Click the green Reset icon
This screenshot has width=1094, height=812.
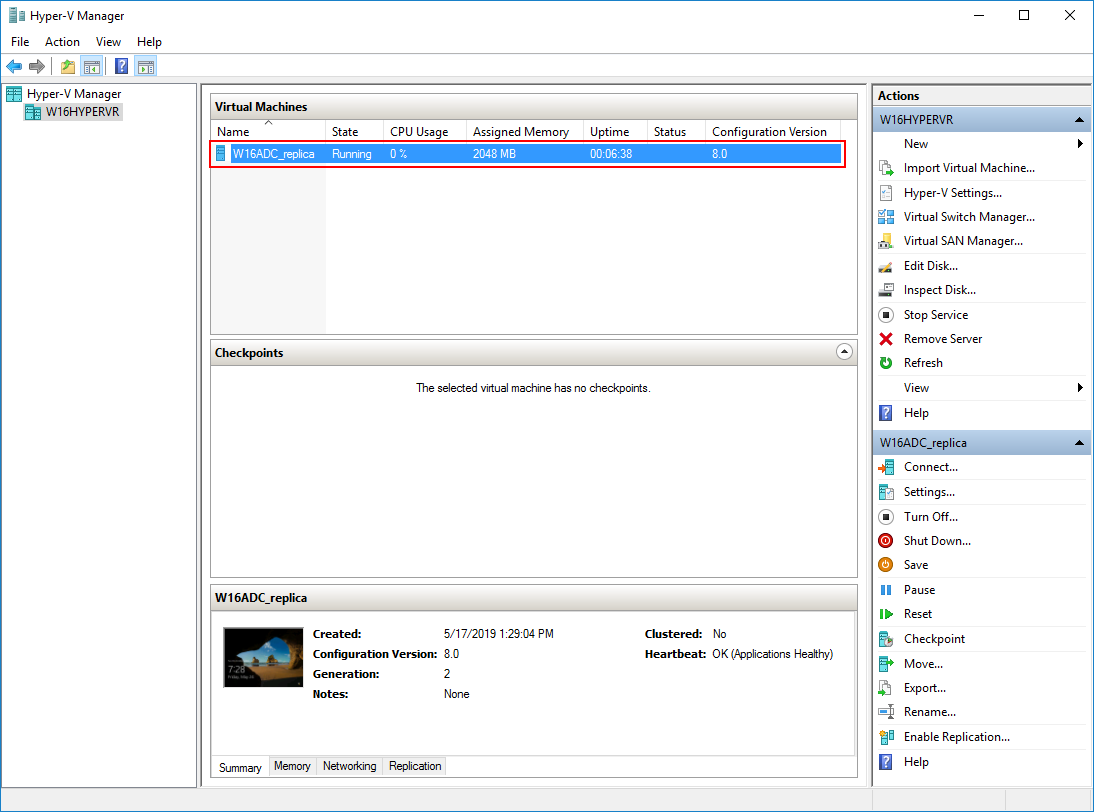(x=886, y=614)
